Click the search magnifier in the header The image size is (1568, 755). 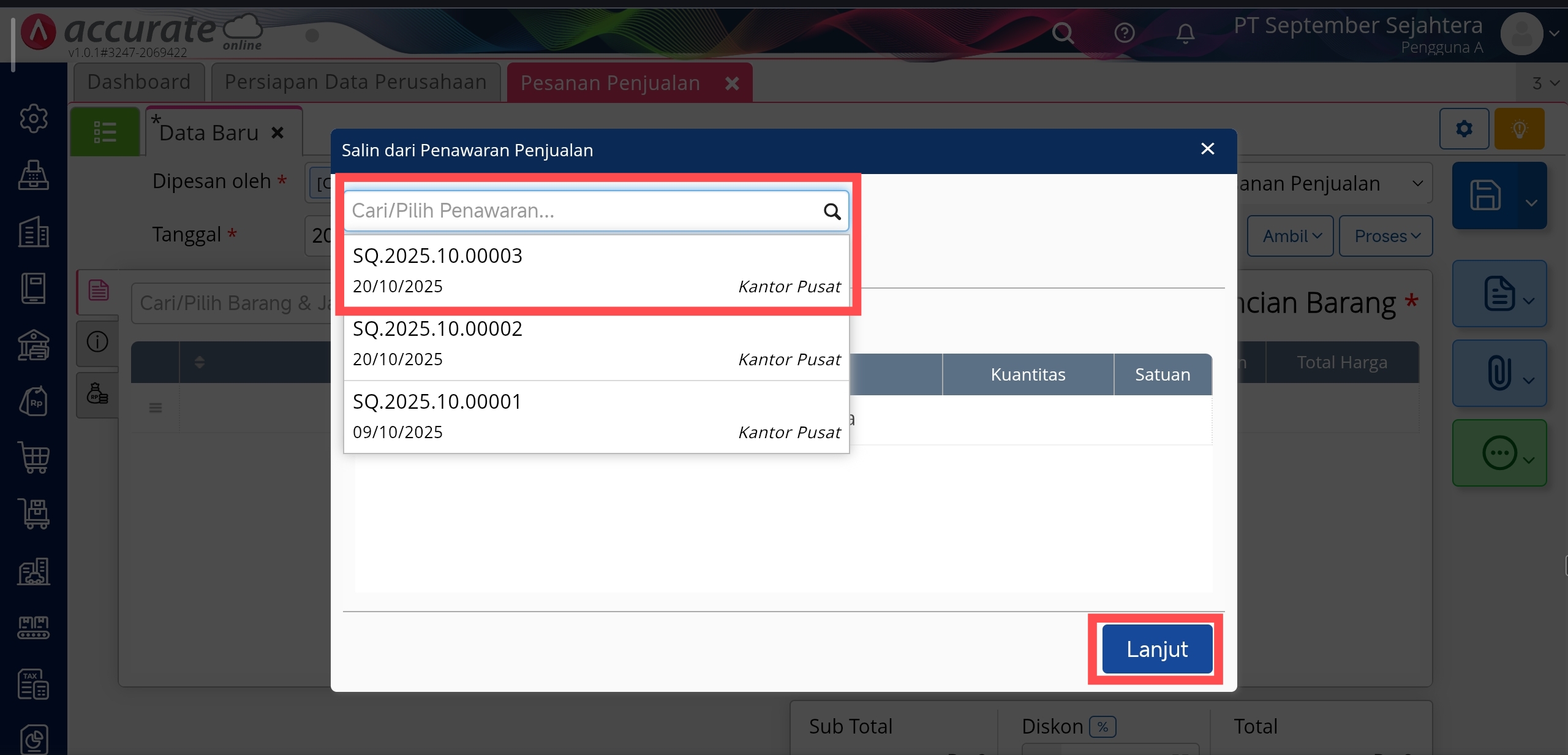(x=1063, y=32)
